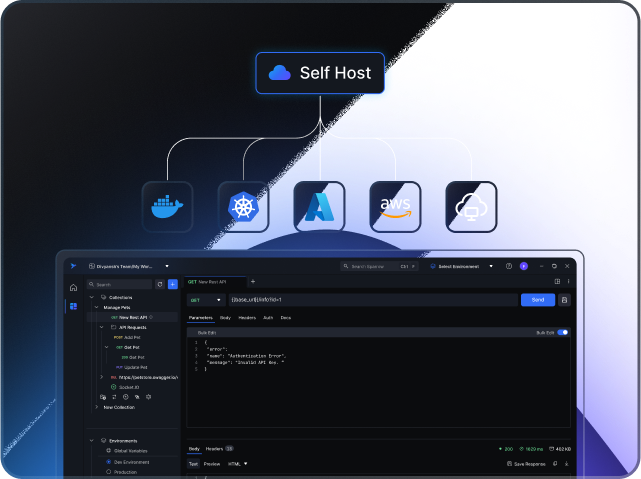The height and width of the screenshot is (479, 641).
Task: Click the blue plus add button
Action: (x=173, y=284)
